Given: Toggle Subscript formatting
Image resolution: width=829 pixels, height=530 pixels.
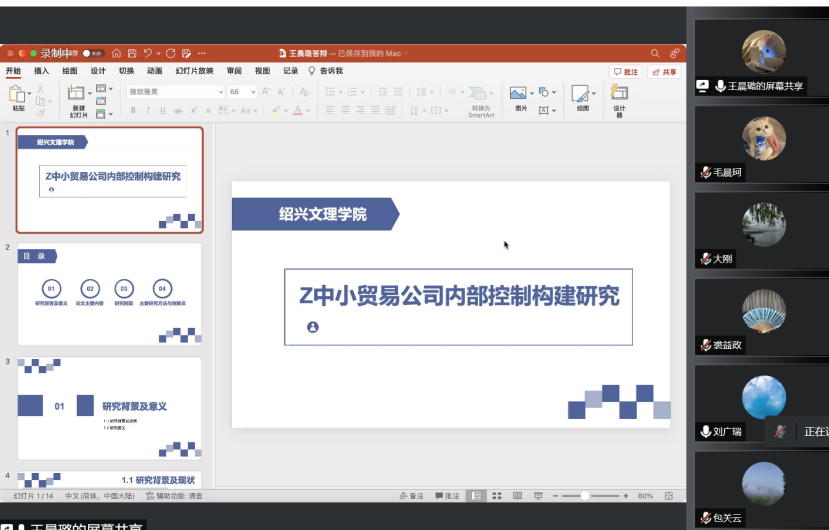Looking at the screenshot, I should [209, 110].
